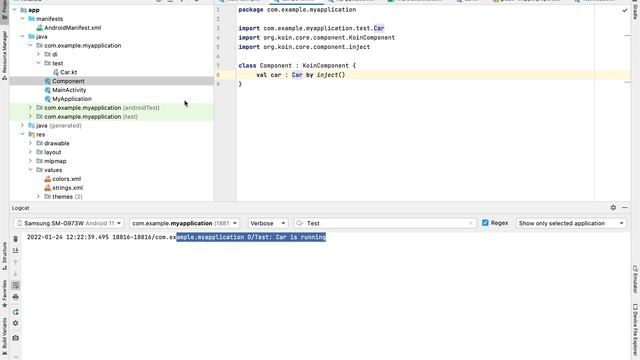Collapse the test package
This screenshot has width=640, height=360.
pyautogui.click(x=38, y=63)
